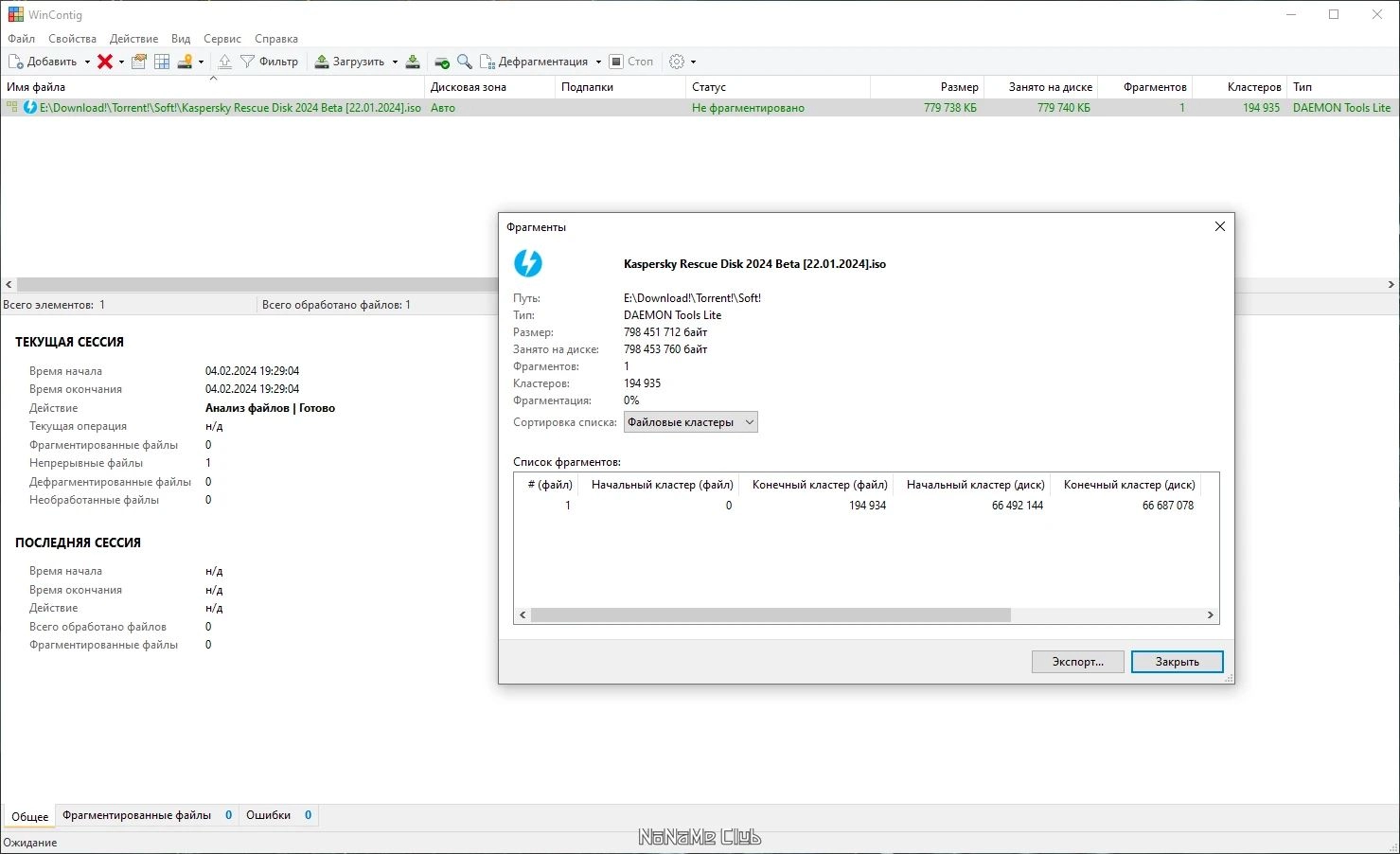Switch to the Ошибки tab

point(278,815)
